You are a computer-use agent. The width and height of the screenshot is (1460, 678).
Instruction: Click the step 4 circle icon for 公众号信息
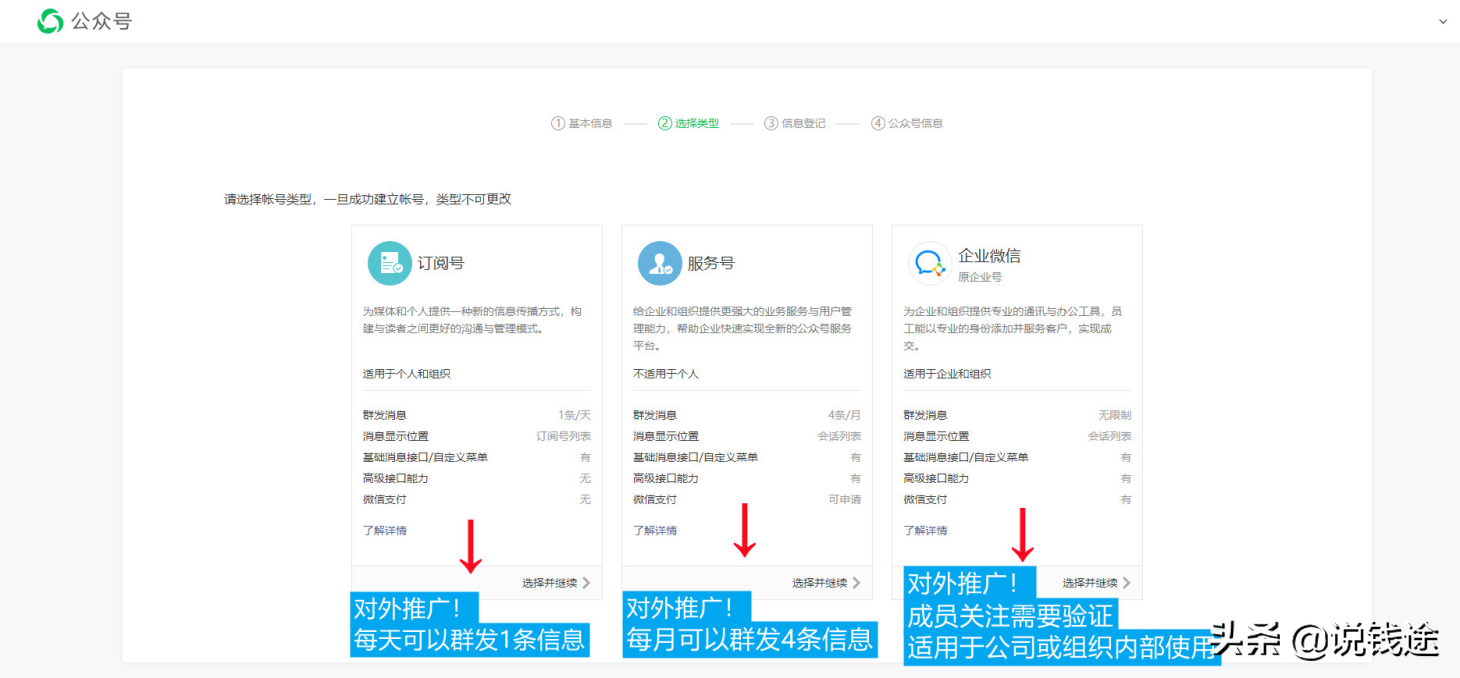click(x=876, y=122)
